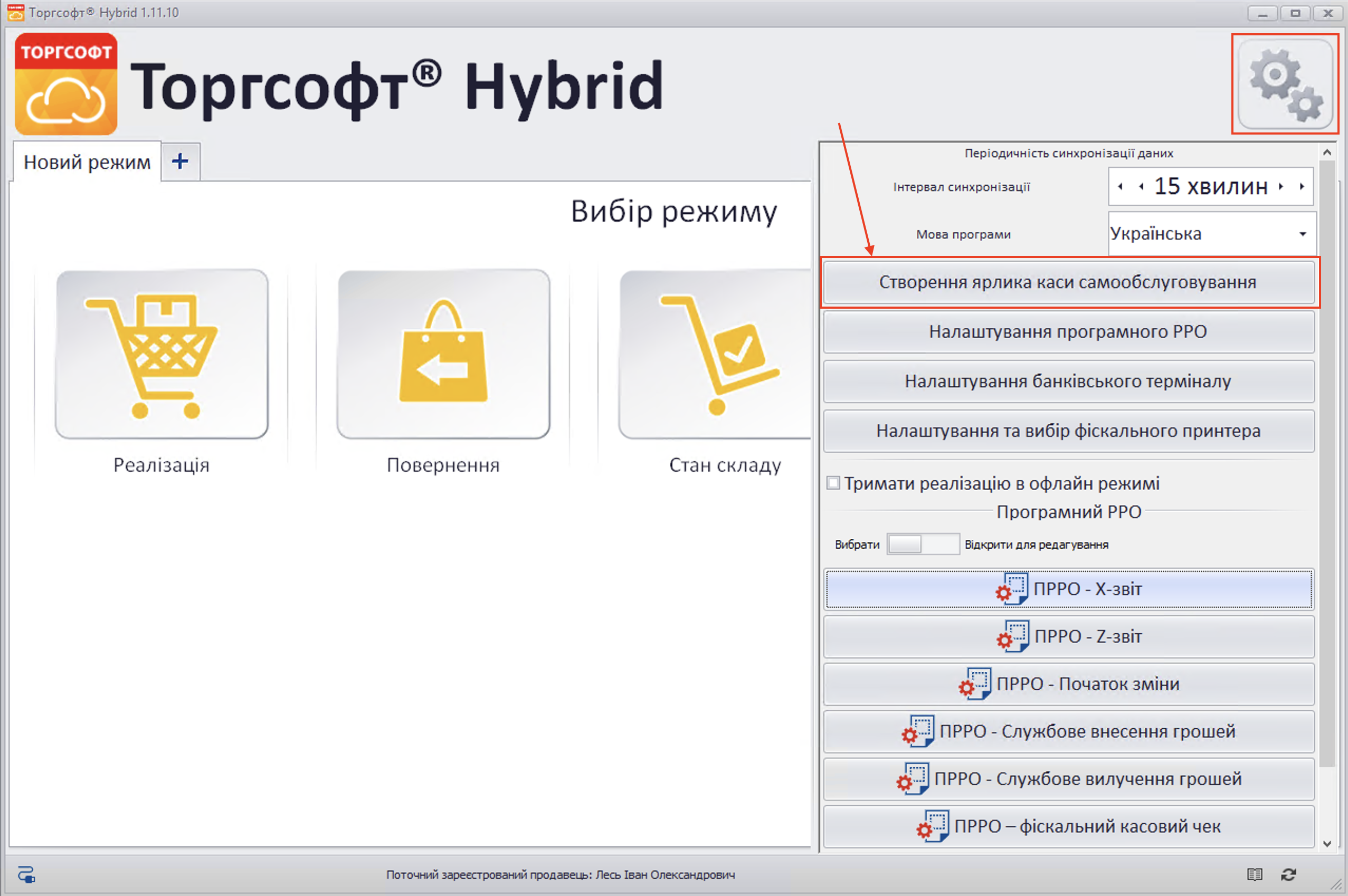Click the Торгсофт cloud logo
The width and height of the screenshot is (1348, 896).
click(x=67, y=84)
